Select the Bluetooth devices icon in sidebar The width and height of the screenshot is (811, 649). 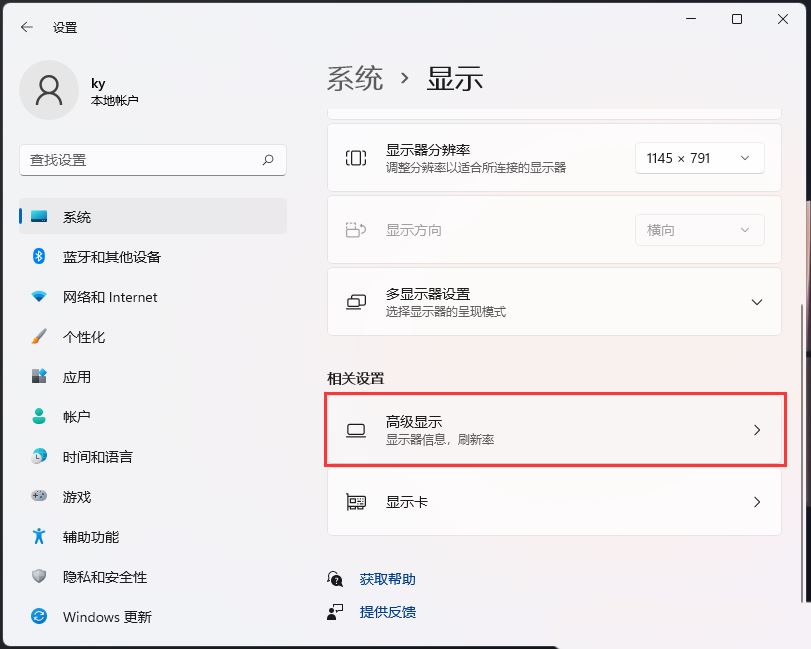tap(38, 257)
